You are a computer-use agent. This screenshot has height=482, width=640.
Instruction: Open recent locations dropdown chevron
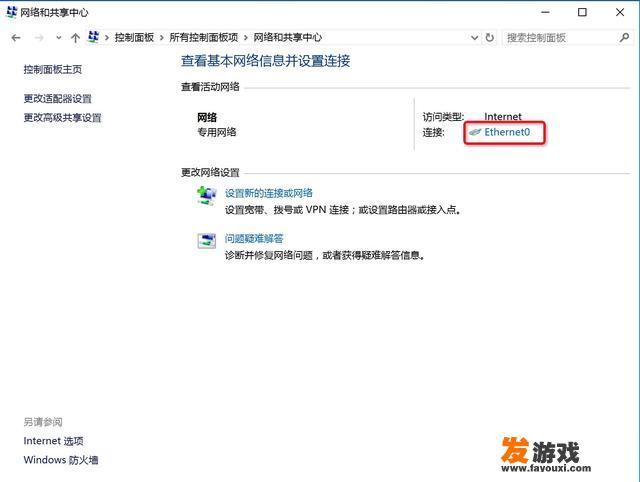pyautogui.click(x=59, y=38)
